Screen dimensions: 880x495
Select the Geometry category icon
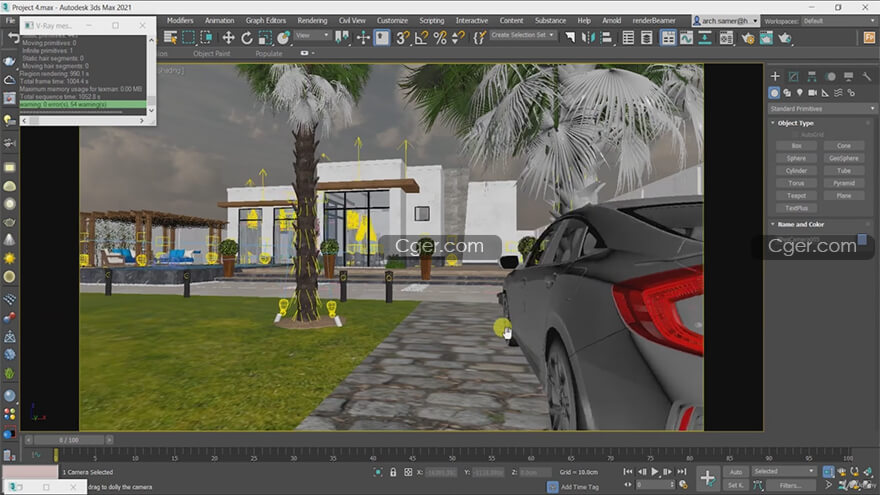(x=774, y=93)
